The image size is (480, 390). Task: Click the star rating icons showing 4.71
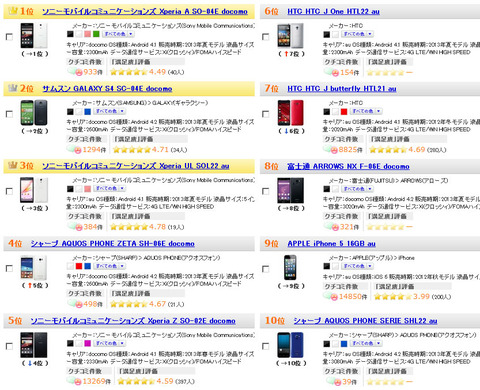(x=132, y=150)
